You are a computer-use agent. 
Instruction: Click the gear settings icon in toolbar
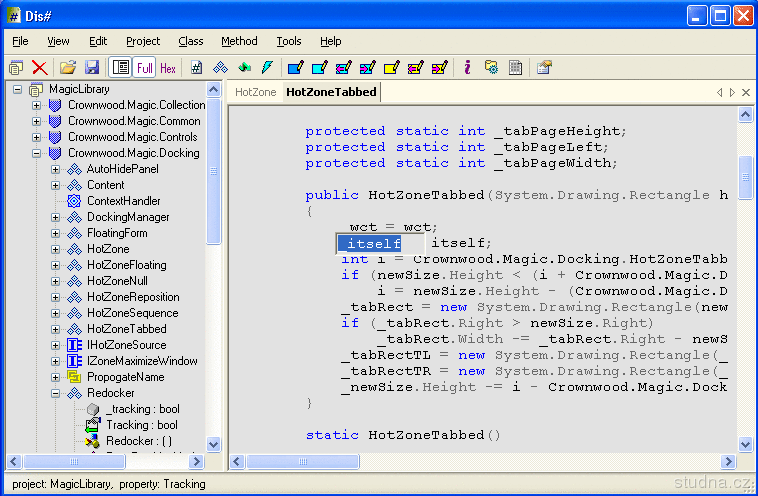(x=491, y=68)
